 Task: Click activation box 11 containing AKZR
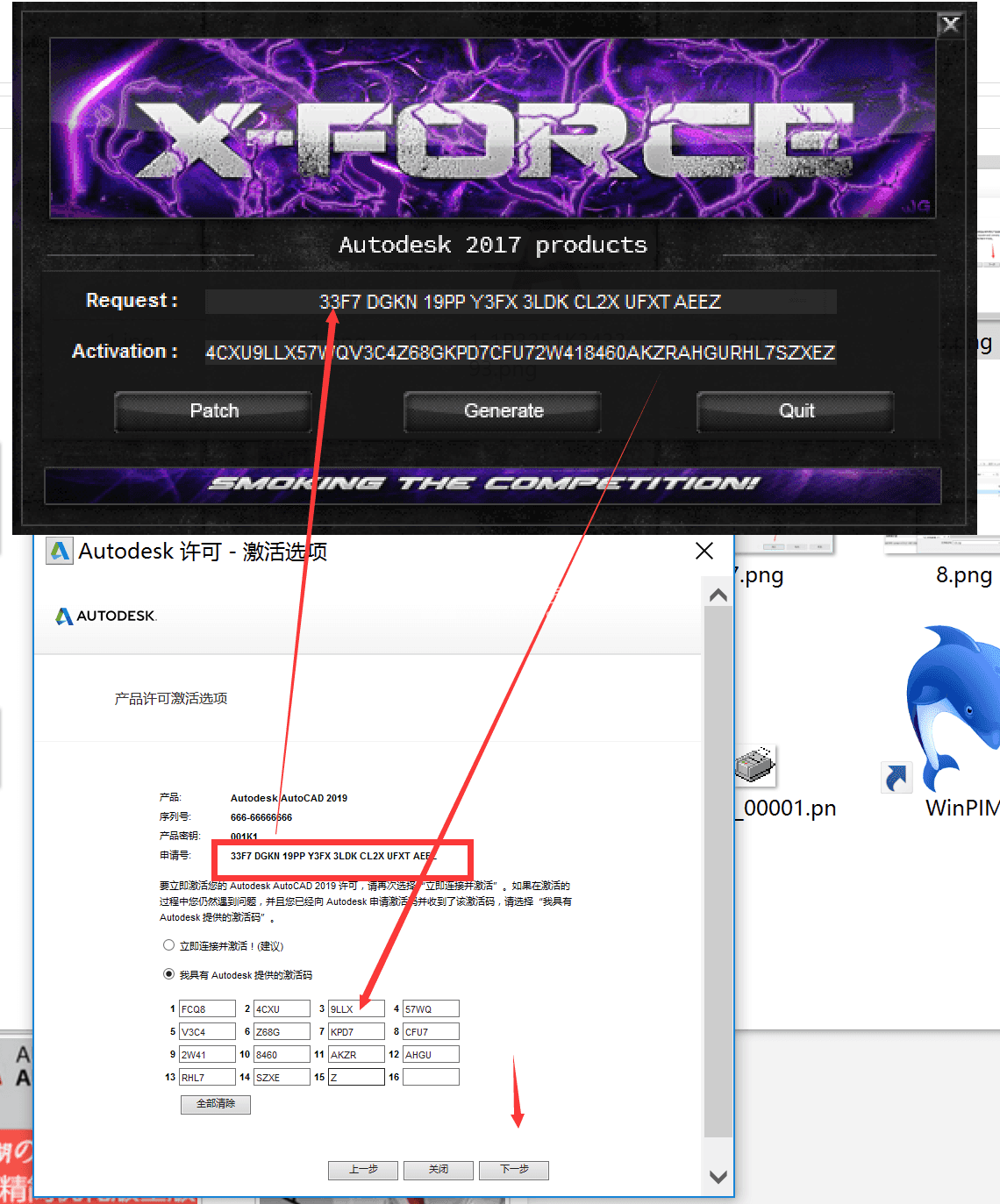pos(356,1055)
